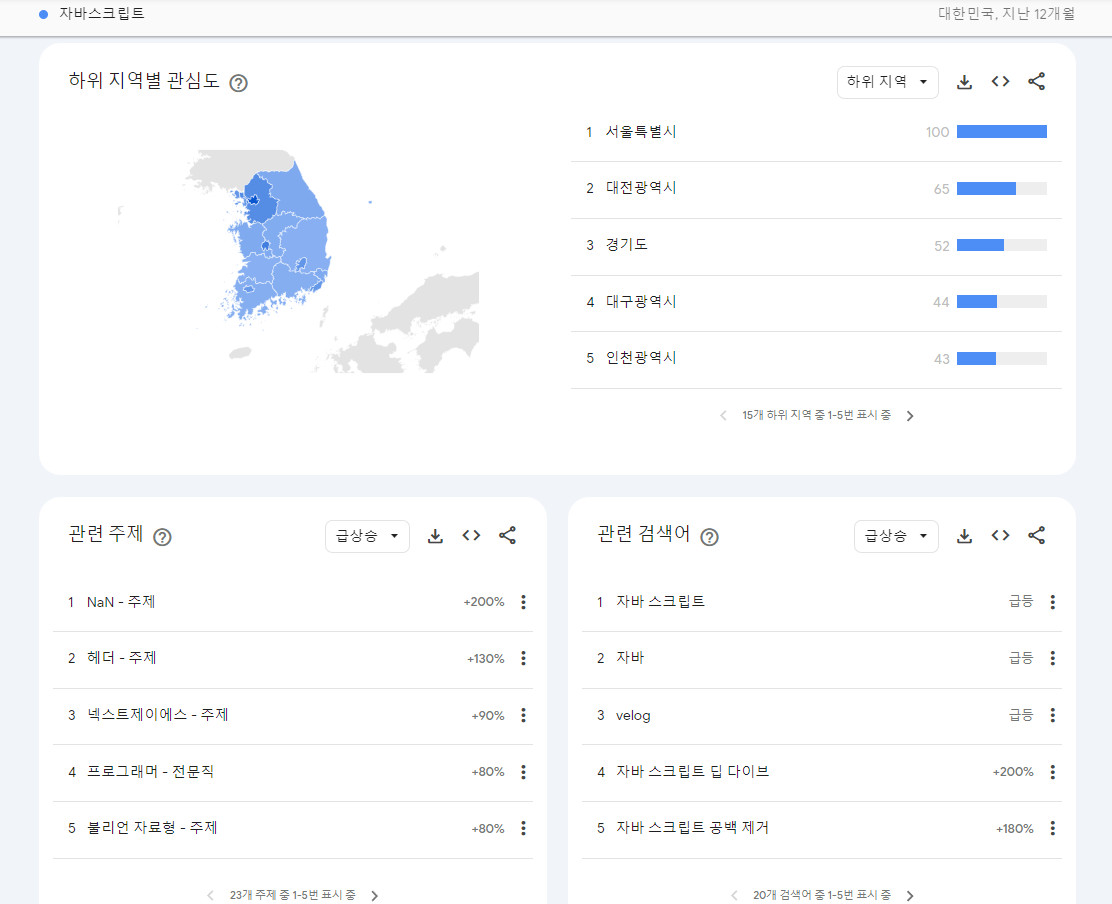The height and width of the screenshot is (904, 1112).
Task: Click the 대전광역시 interest bar
Action: click(1001, 189)
